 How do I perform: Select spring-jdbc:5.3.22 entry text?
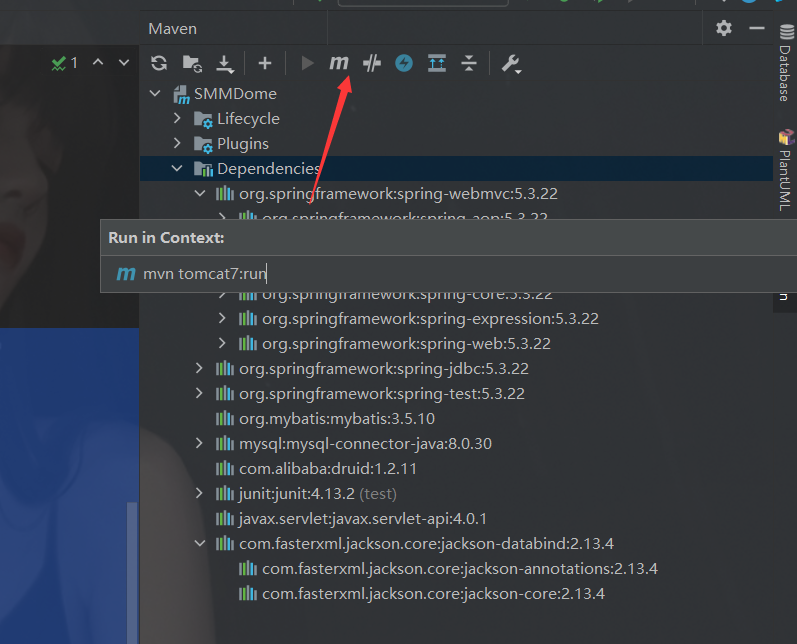click(x=384, y=369)
